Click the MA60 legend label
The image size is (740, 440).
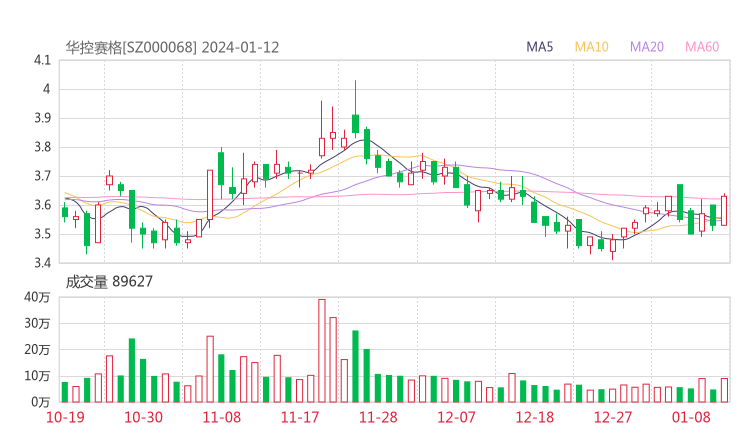[x=702, y=47]
